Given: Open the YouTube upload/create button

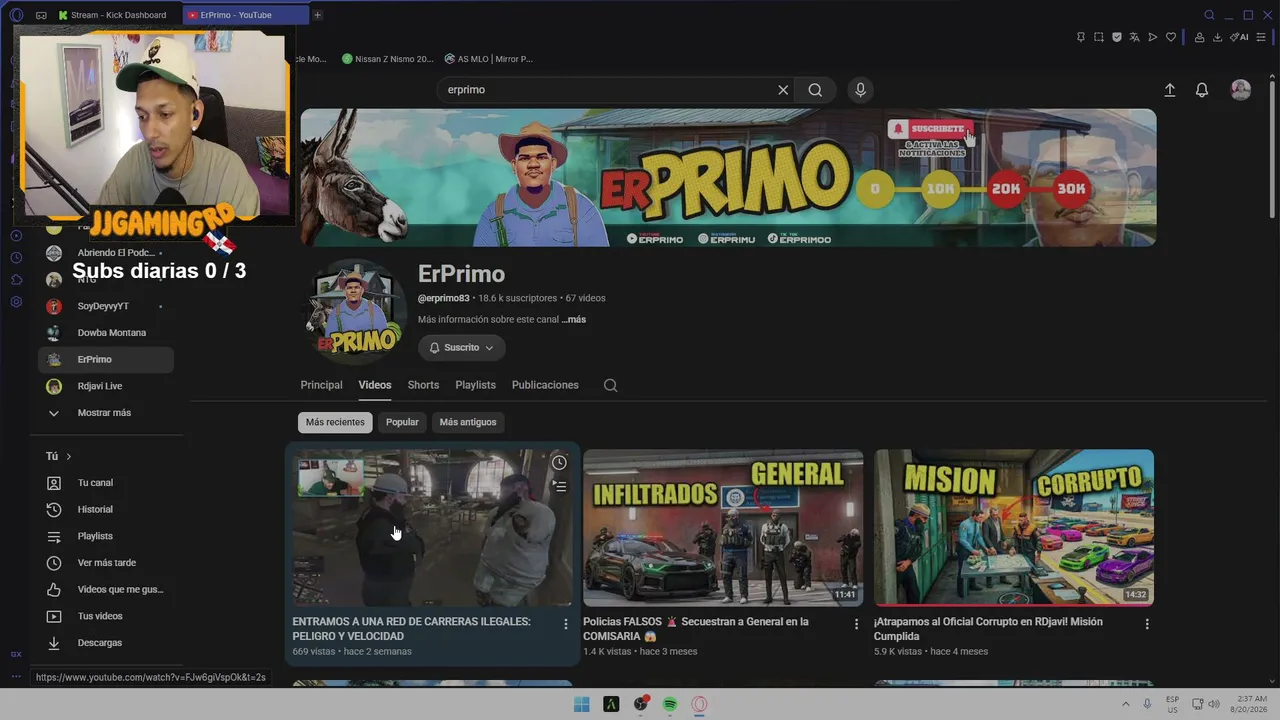Looking at the screenshot, I should pyautogui.click(x=1170, y=90).
